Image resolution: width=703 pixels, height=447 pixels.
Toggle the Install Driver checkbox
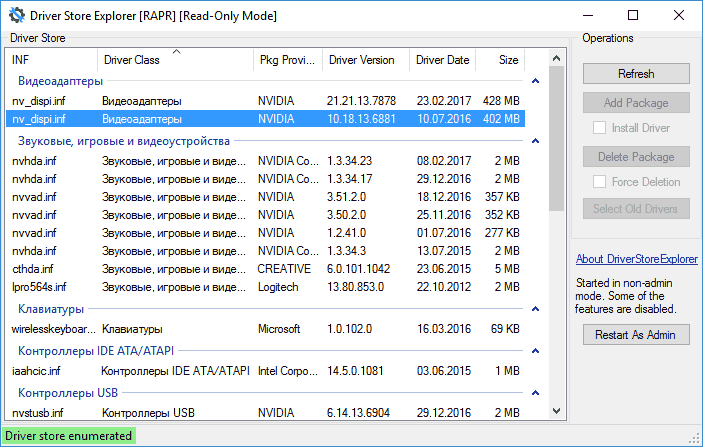point(599,128)
